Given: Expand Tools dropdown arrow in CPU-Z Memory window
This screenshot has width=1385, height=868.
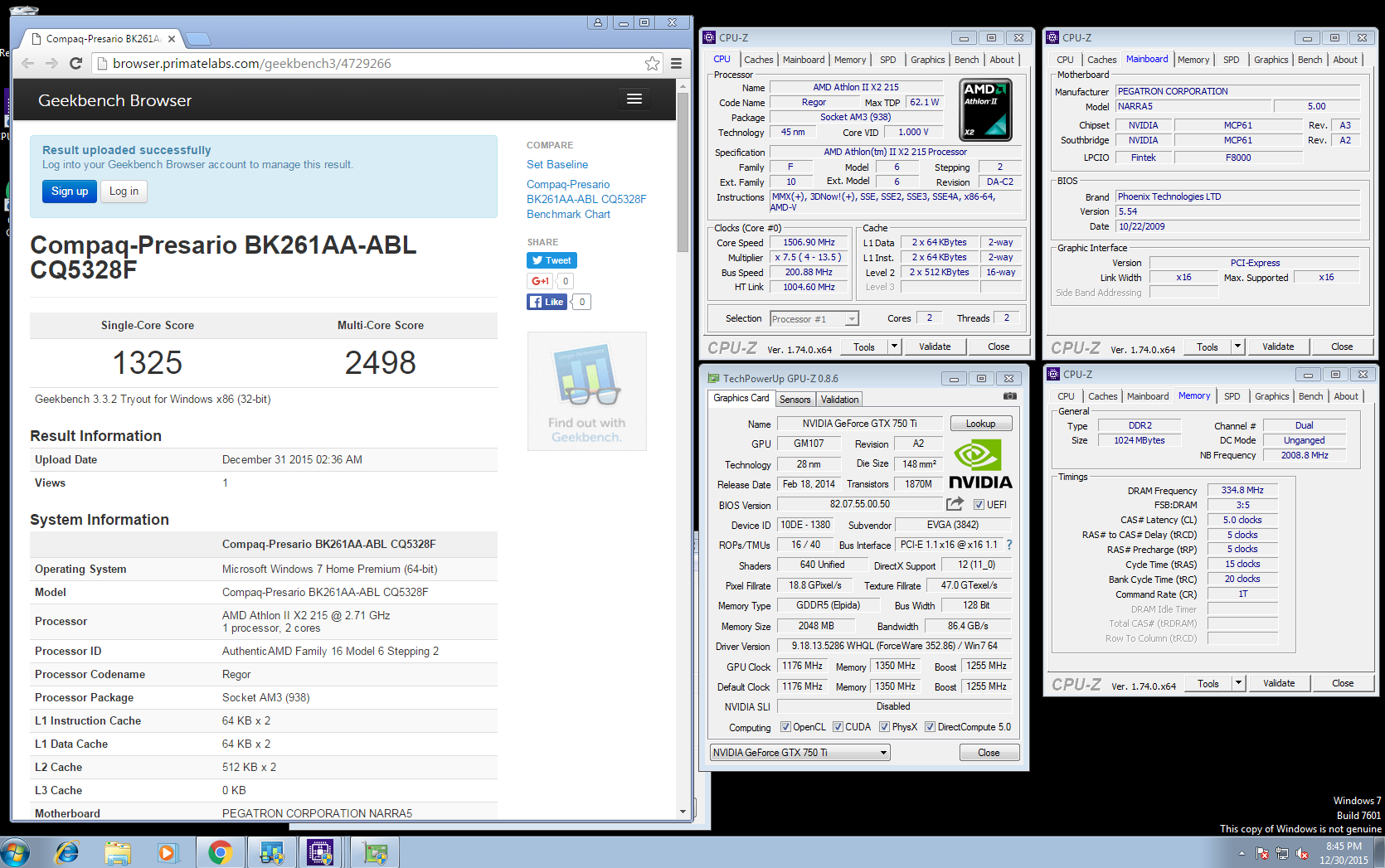Looking at the screenshot, I should [x=1238, y=683].
